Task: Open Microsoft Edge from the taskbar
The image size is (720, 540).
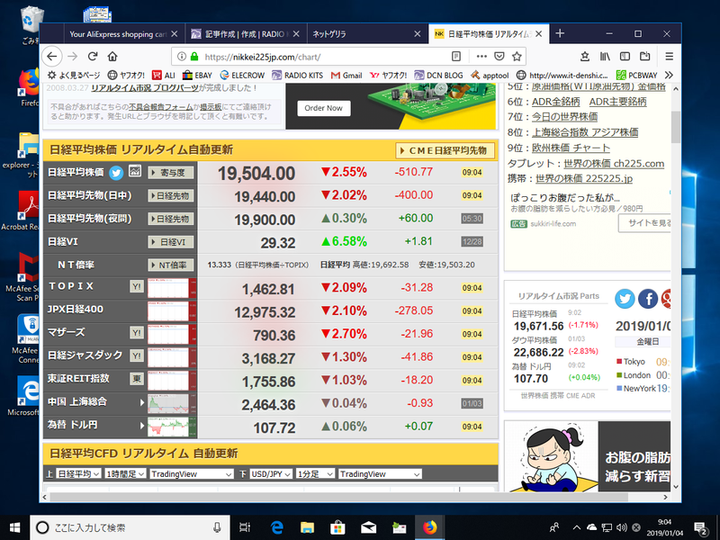Action: pyautogui.click(x=278, y=526)
